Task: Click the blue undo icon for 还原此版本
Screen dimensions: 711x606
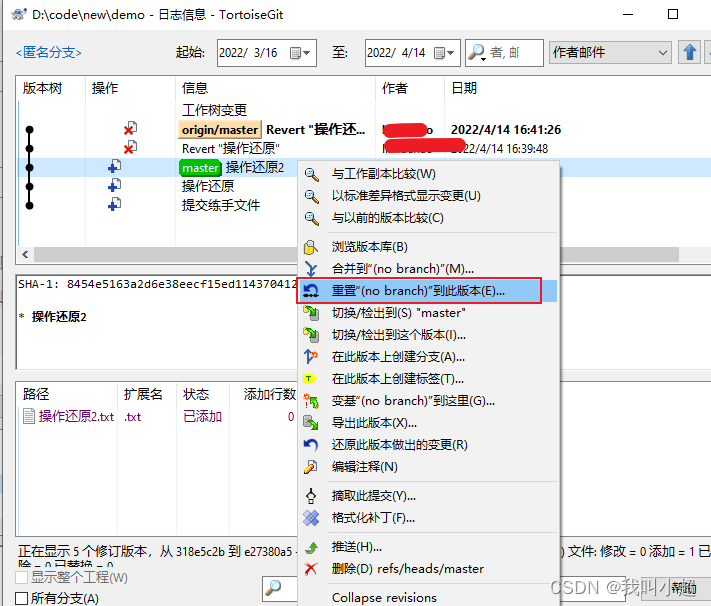Action: pyautogui.click(x=311, y=445)
